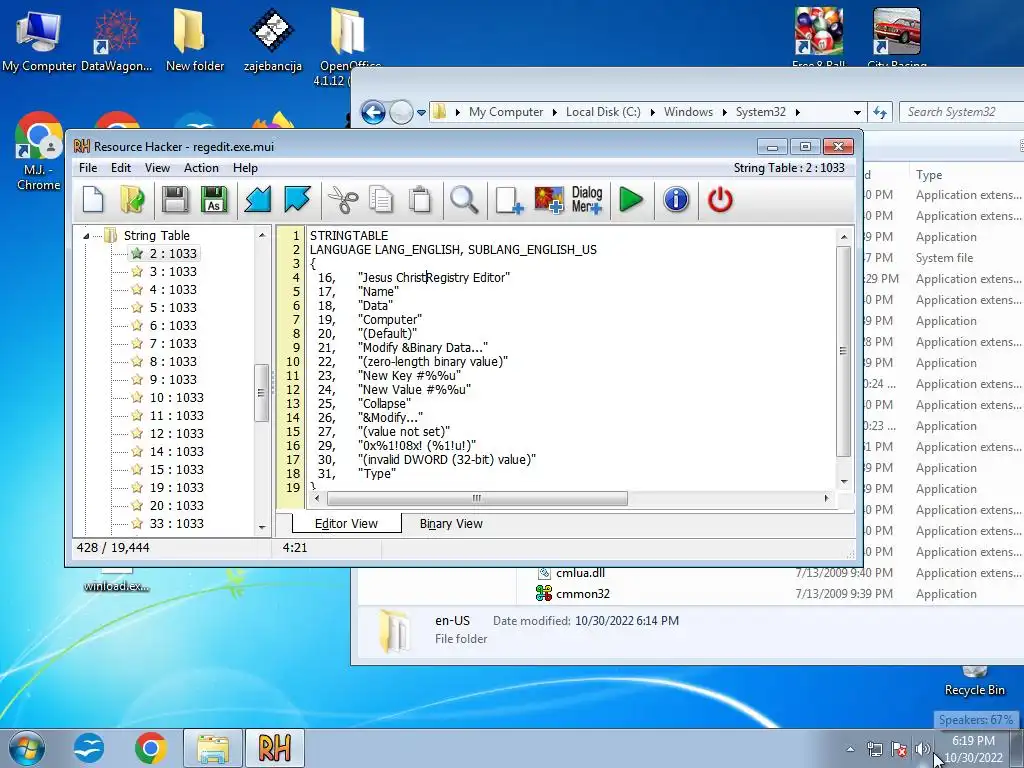1024x768 pixels.
Task: Paste with the clipboard toolbar icon
Action: click(x=420, y=199)
